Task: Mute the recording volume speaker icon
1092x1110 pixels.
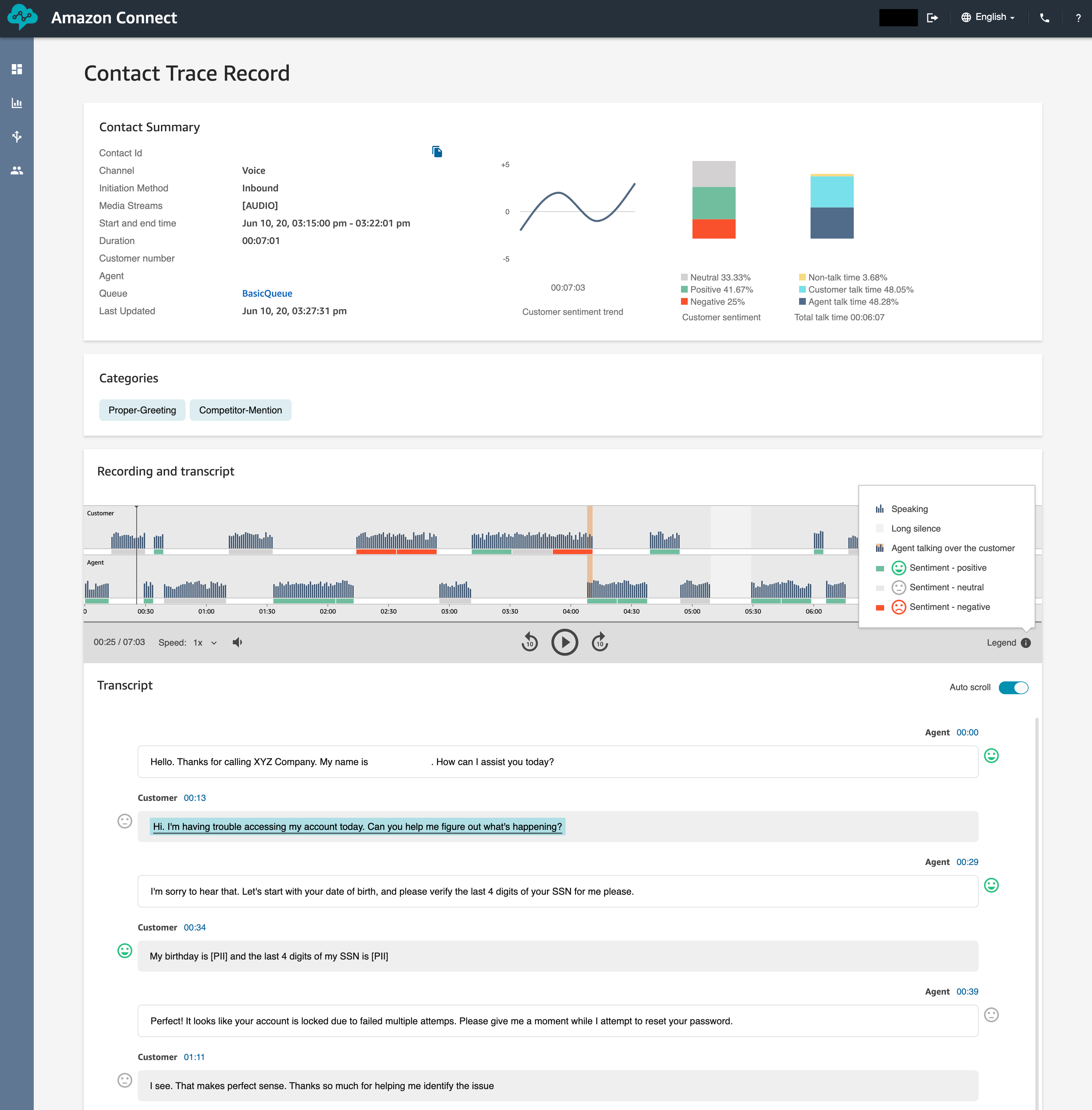Action: click(237, 643)
